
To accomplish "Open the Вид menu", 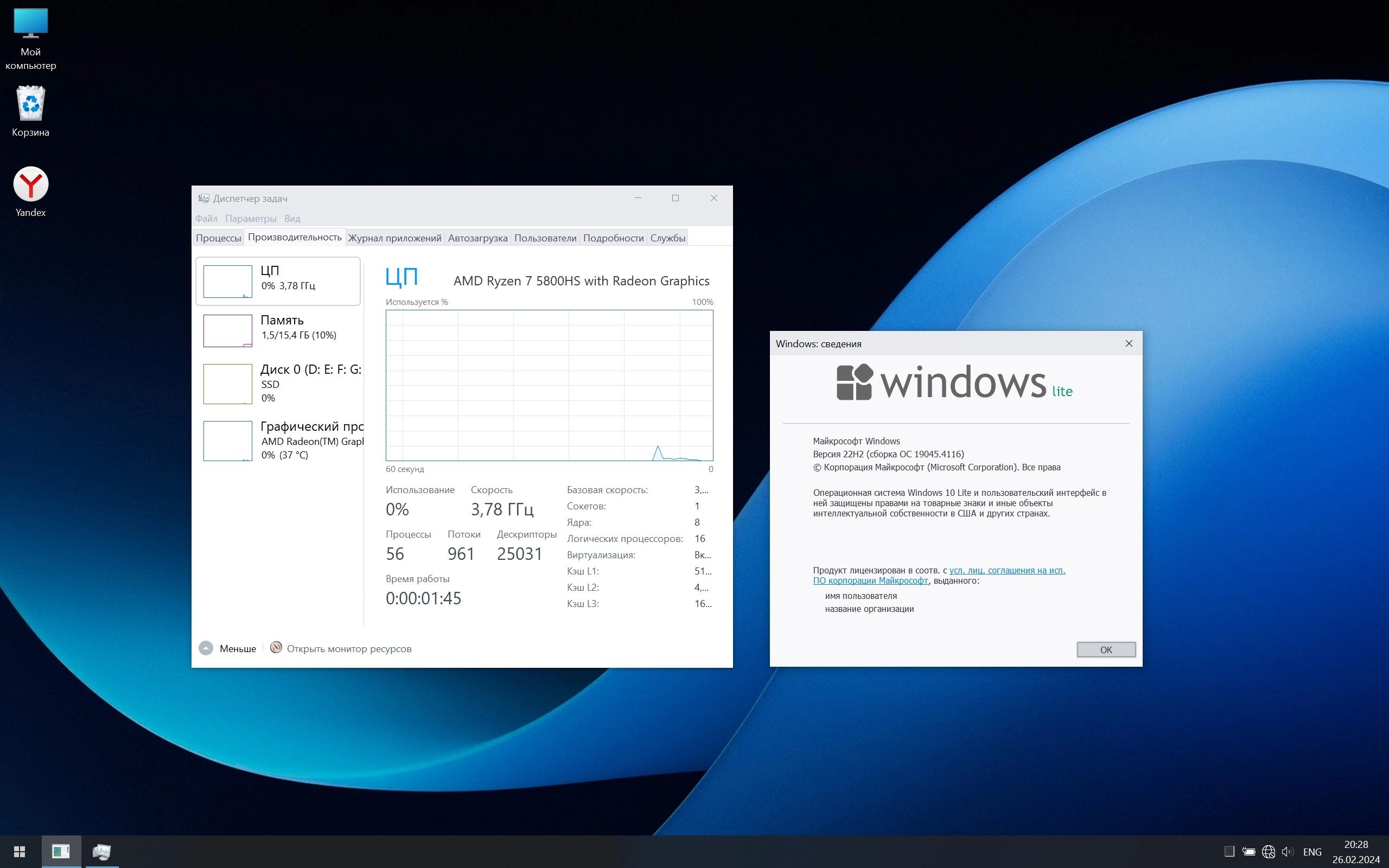I will pos(292,219).
